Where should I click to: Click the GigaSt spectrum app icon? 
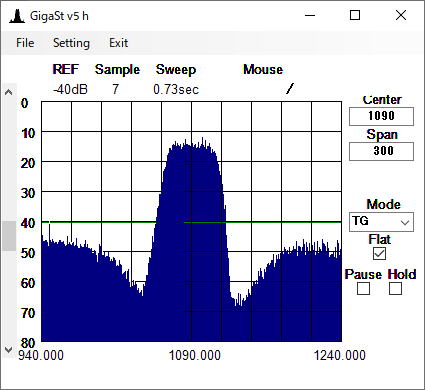[17, 16]
